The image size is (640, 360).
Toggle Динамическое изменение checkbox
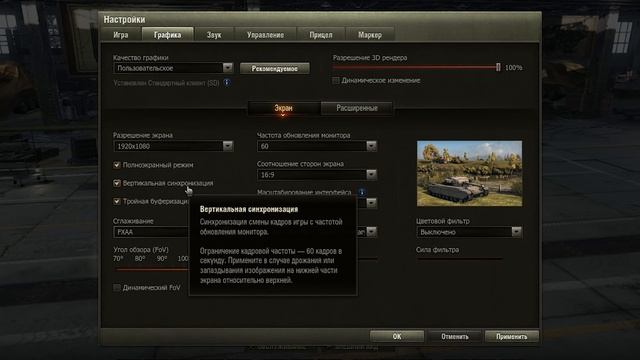tap(336, 80)
